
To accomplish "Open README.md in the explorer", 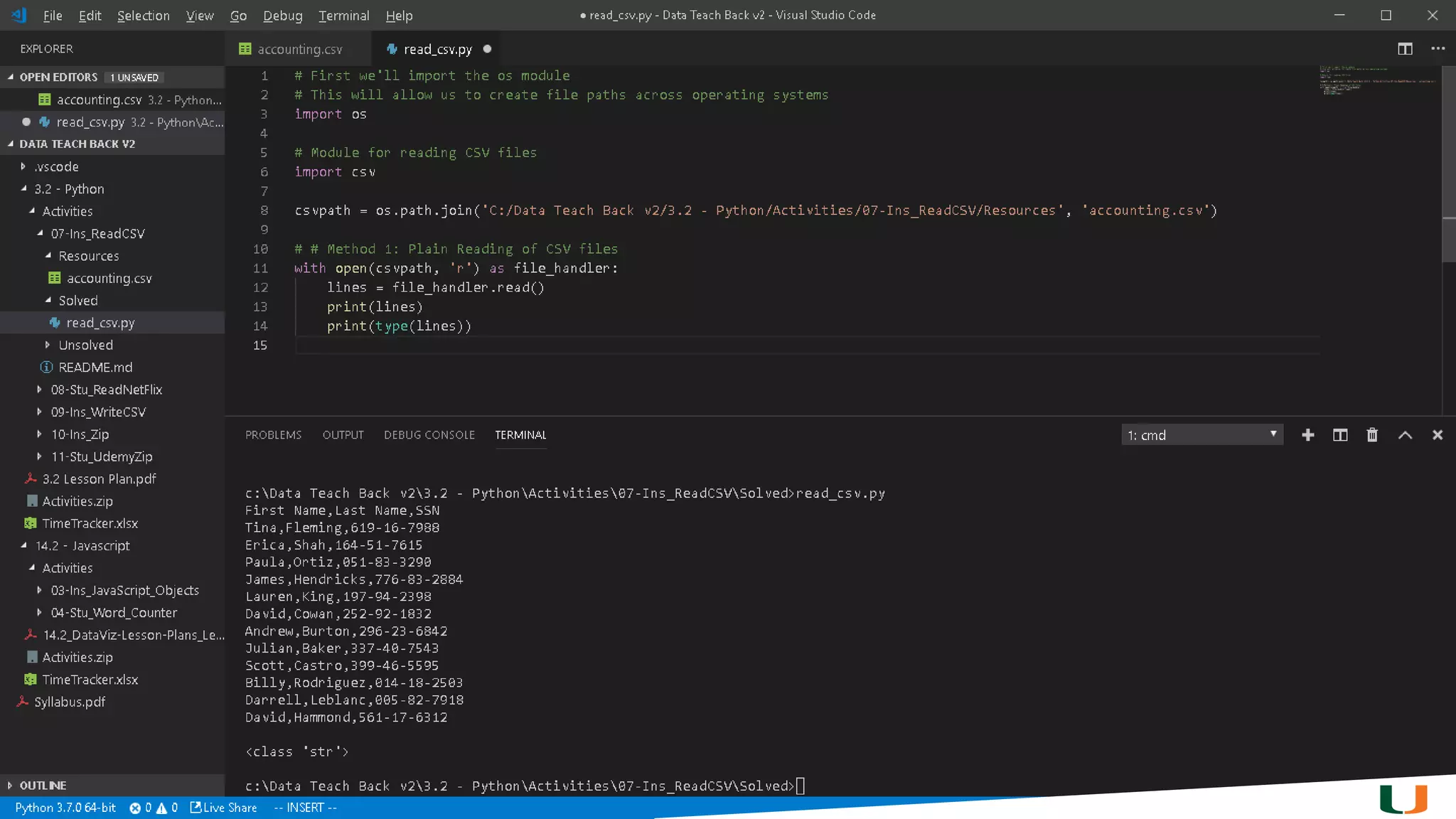I will point(95,368).
